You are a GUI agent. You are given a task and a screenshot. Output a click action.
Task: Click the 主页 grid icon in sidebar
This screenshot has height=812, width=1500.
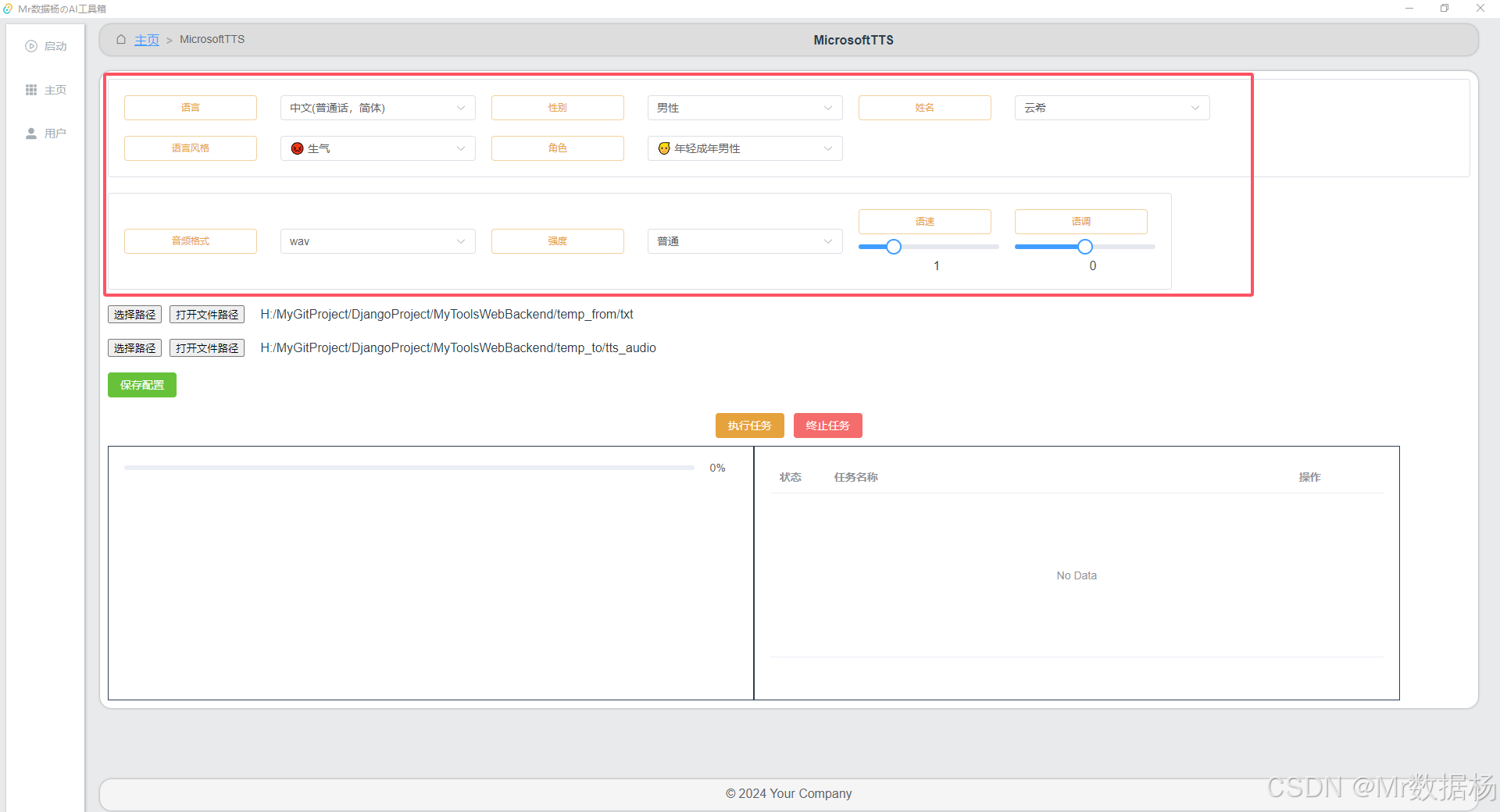(31, 90)
